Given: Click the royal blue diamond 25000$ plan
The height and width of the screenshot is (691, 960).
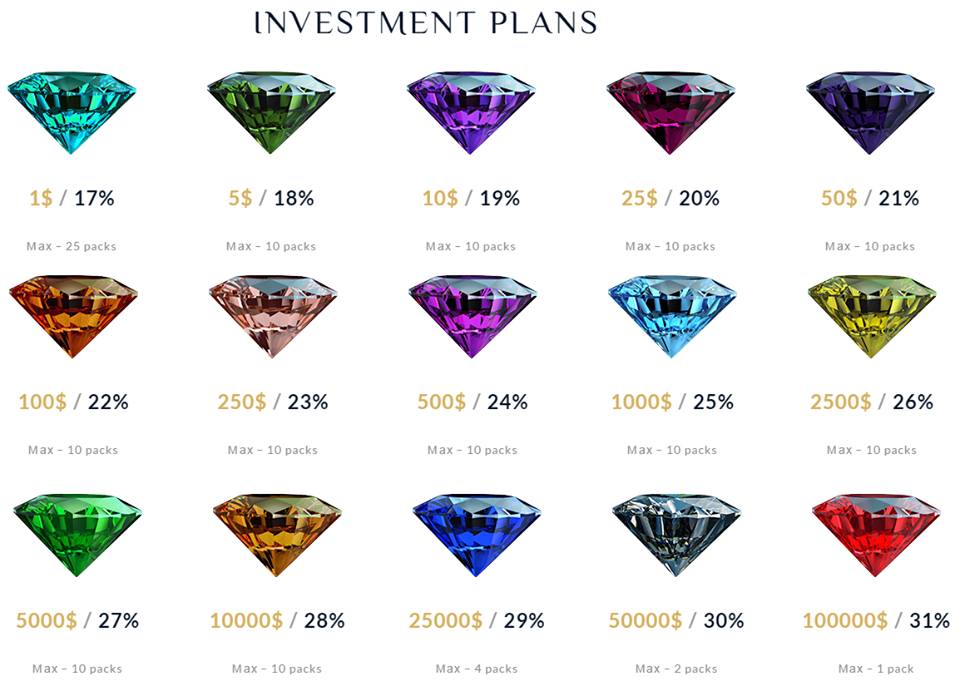Looking at the screenshot, I should click(476, 536).
